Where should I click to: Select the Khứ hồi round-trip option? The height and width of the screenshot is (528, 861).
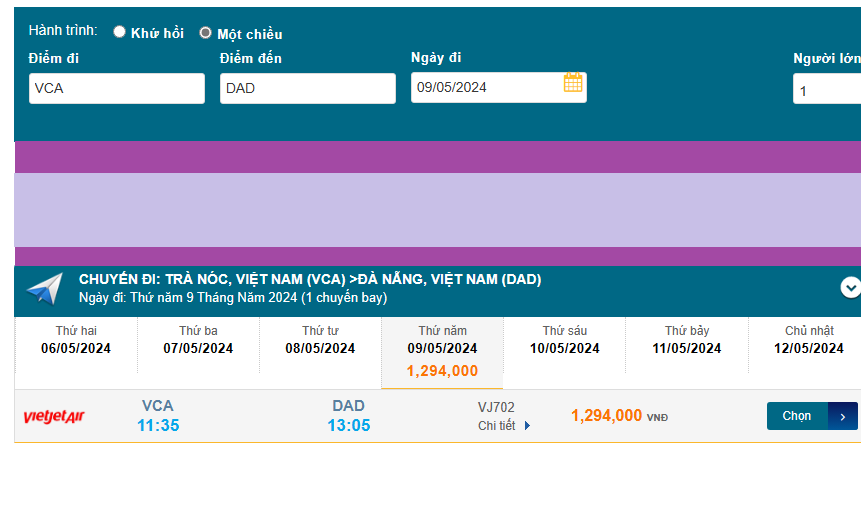[x=120, y=32]
